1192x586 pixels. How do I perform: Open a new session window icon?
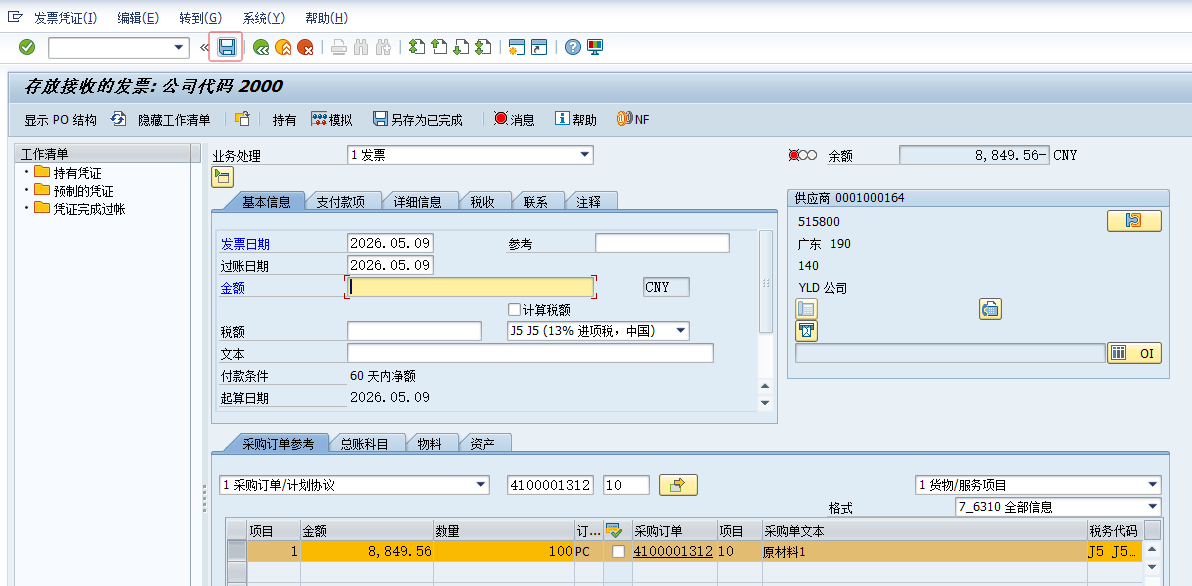[x=517, y=47]
